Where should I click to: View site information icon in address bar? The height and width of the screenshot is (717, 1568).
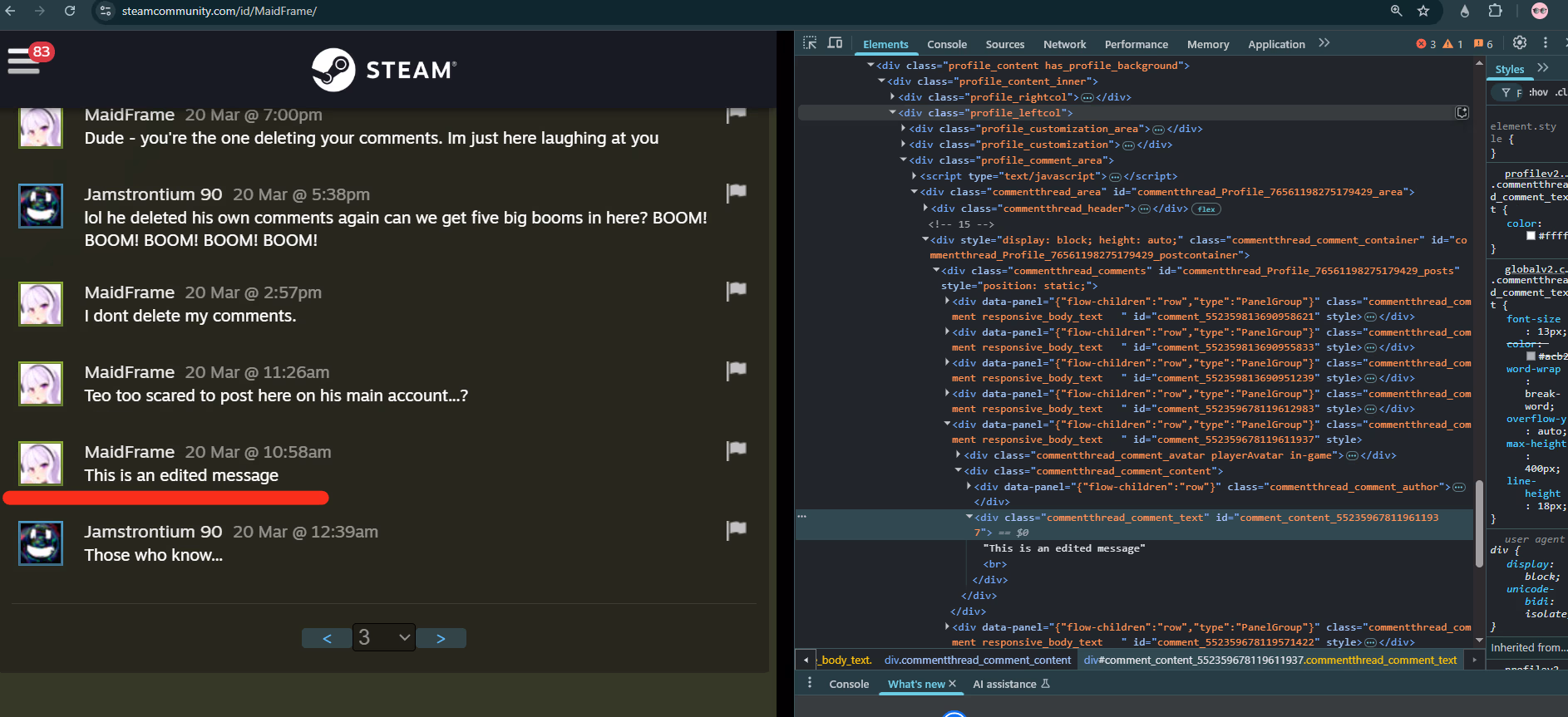106,11
